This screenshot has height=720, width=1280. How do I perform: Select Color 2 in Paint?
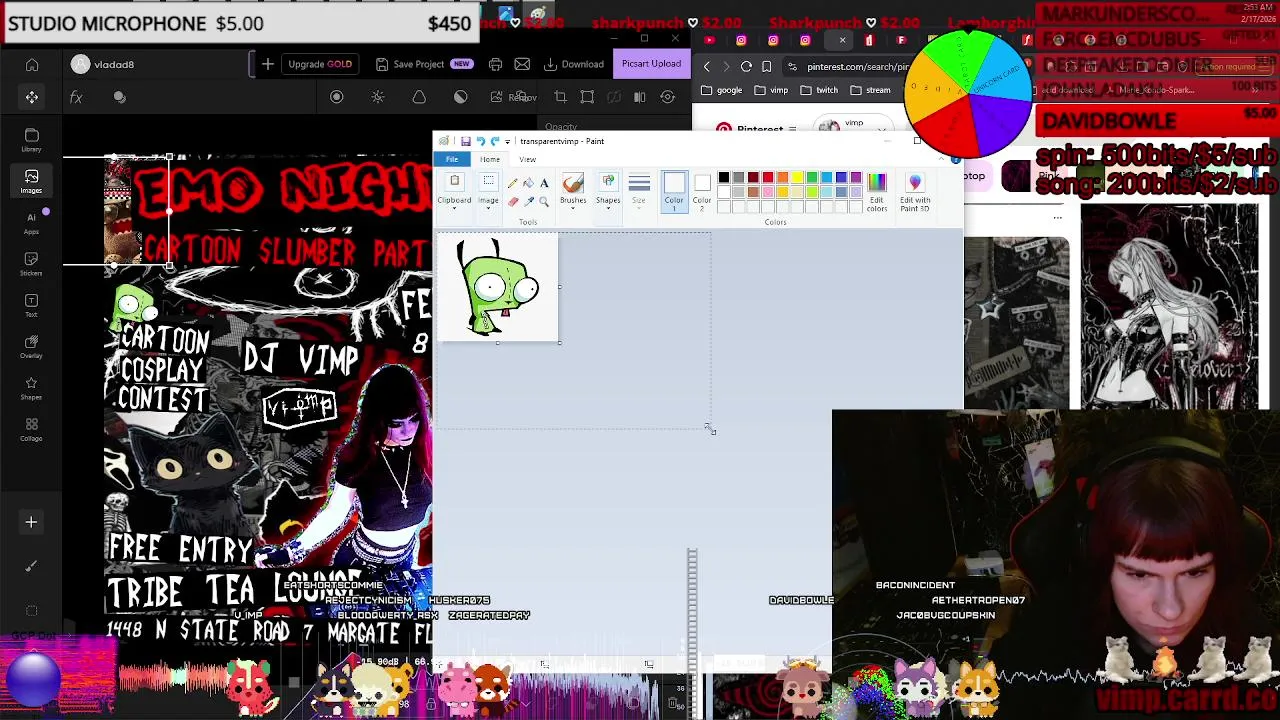click(702, 191)
